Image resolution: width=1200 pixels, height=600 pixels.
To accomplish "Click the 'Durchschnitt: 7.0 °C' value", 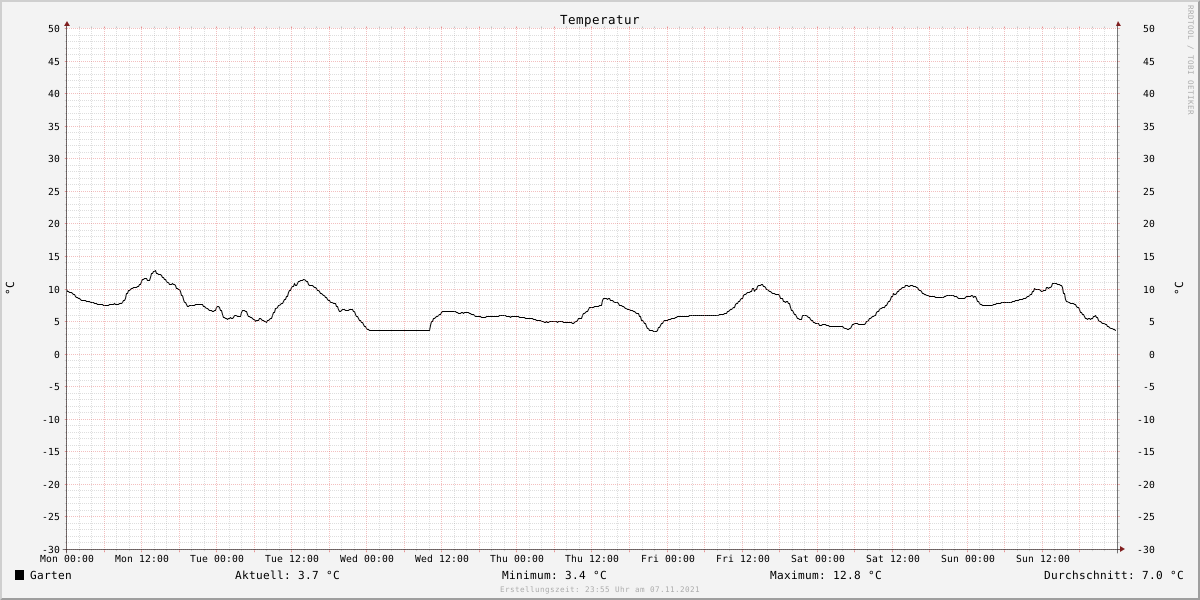I will pos(1114,575).
